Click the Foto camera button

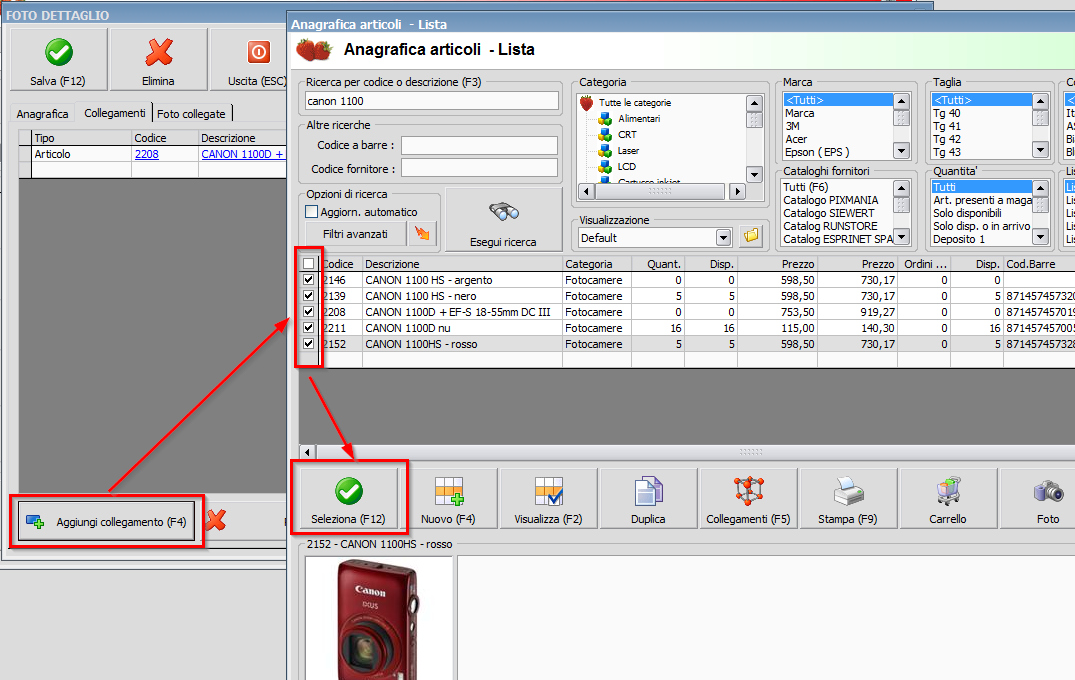pyautogui.click(x=1048, y=498)
